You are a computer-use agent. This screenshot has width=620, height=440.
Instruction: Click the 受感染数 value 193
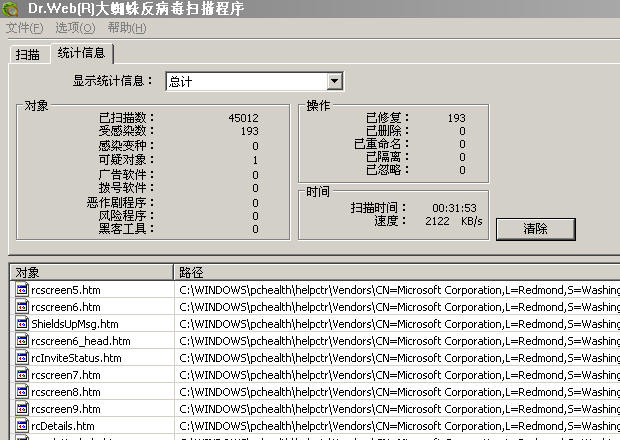(x=250, y=131)
